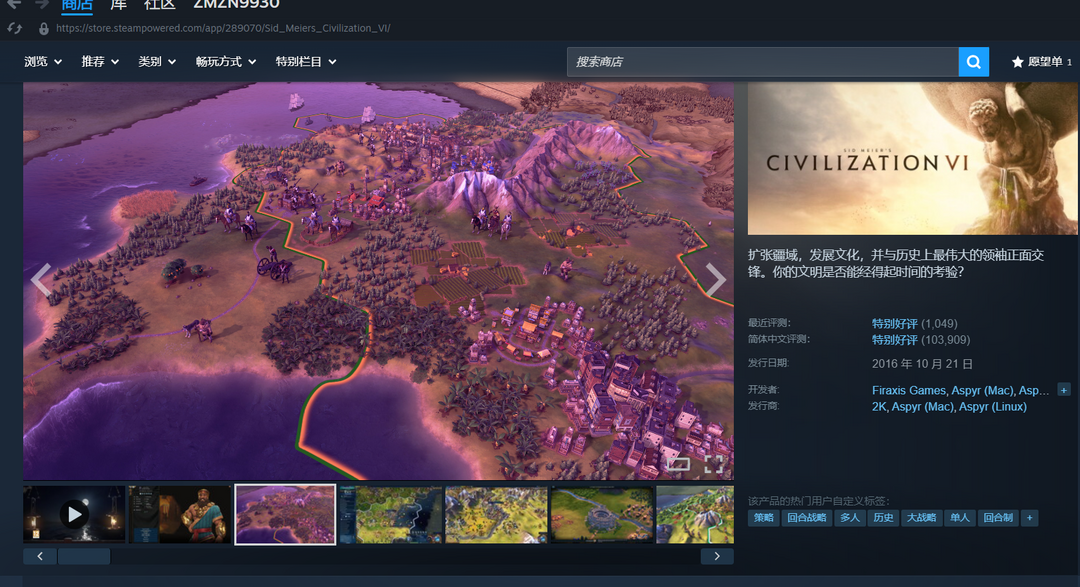Open the Aspyr (Linux) publisher link
Viewport: 1080px width, 587px height.
(993, 406)
